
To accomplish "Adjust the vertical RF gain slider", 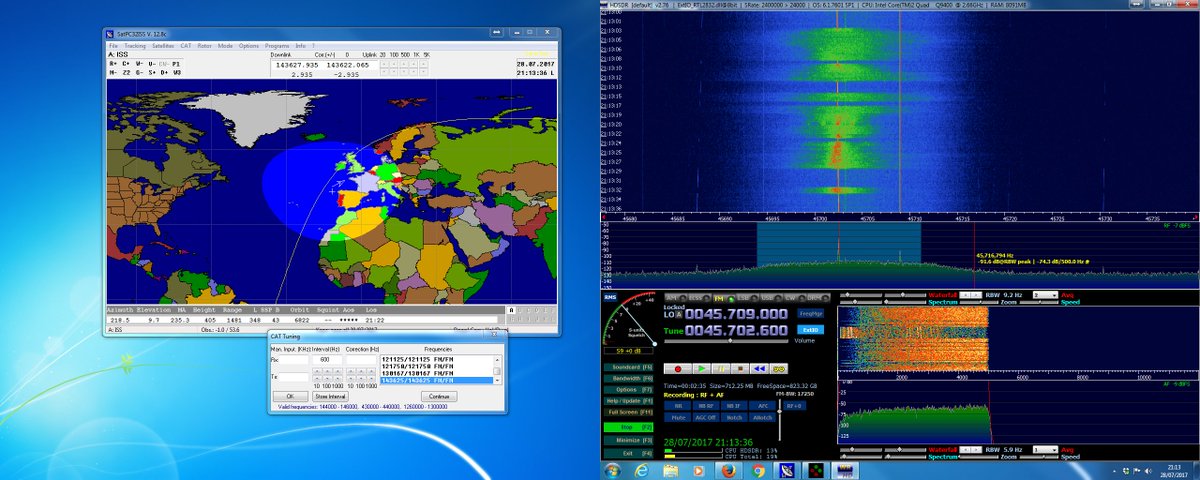I will [x=779, y=421].
